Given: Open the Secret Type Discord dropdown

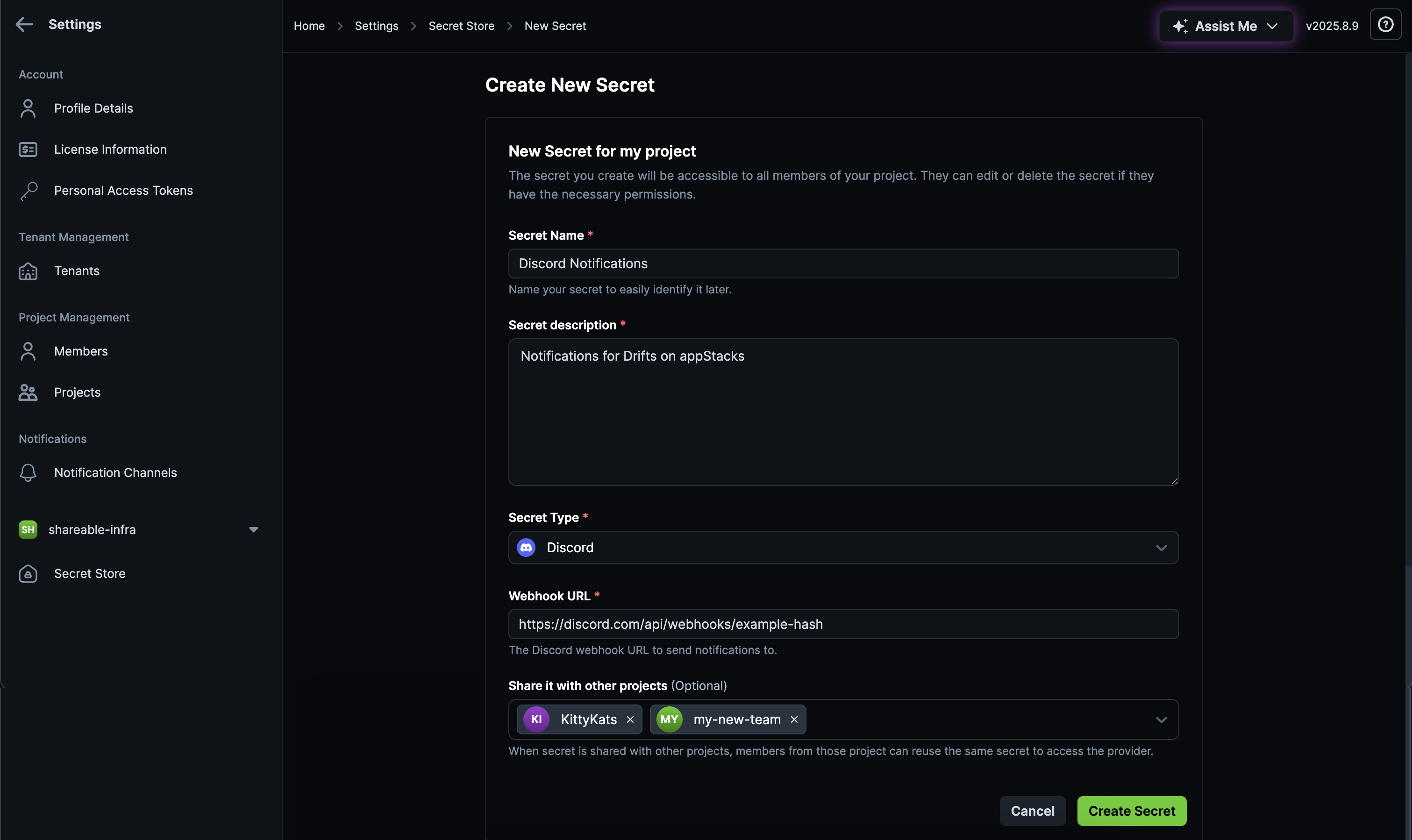Looking at the screenshot, I should click(843, 548).
